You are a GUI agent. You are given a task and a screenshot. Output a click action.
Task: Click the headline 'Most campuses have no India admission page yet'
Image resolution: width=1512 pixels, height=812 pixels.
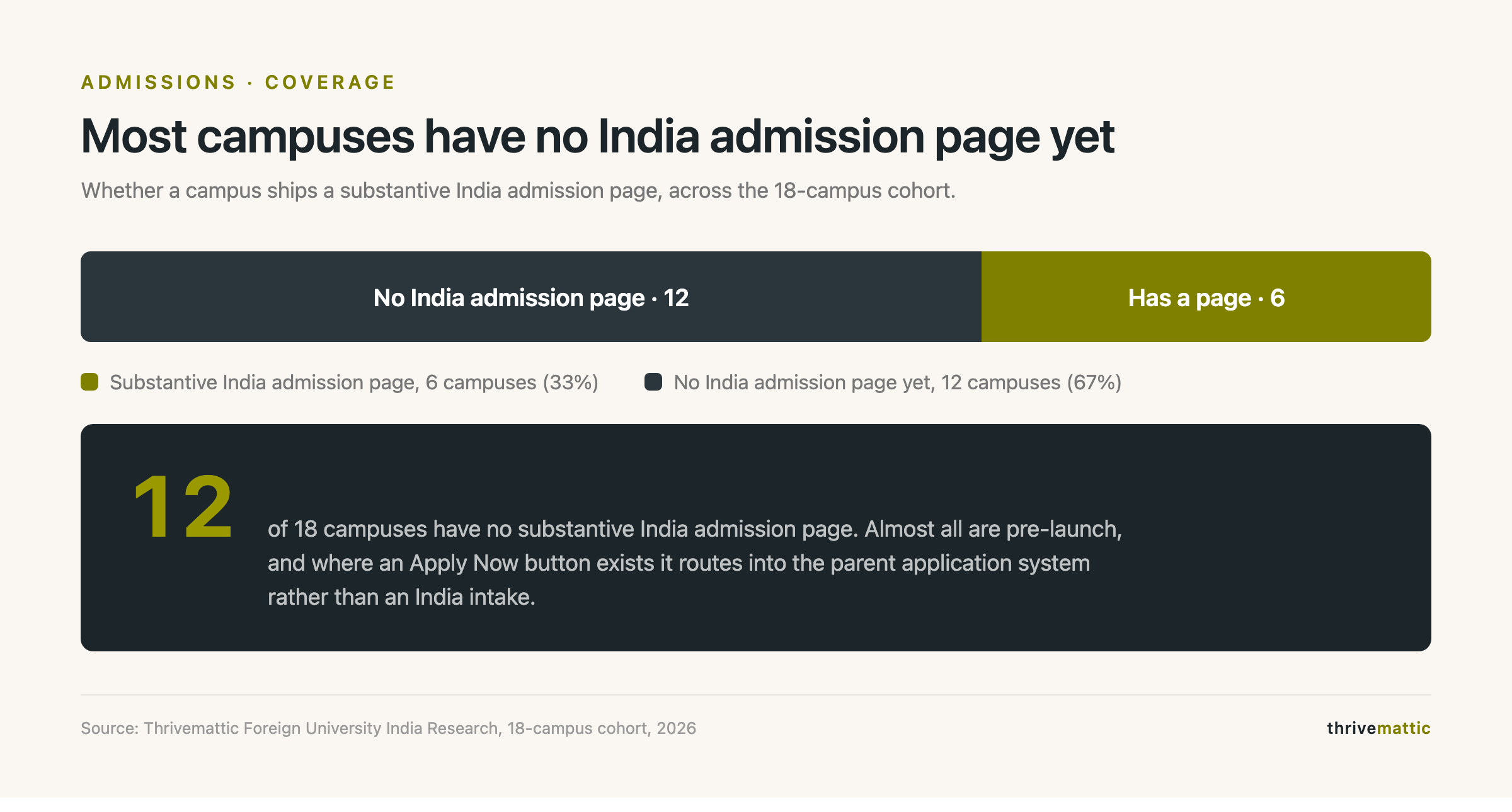click(598, 137)
